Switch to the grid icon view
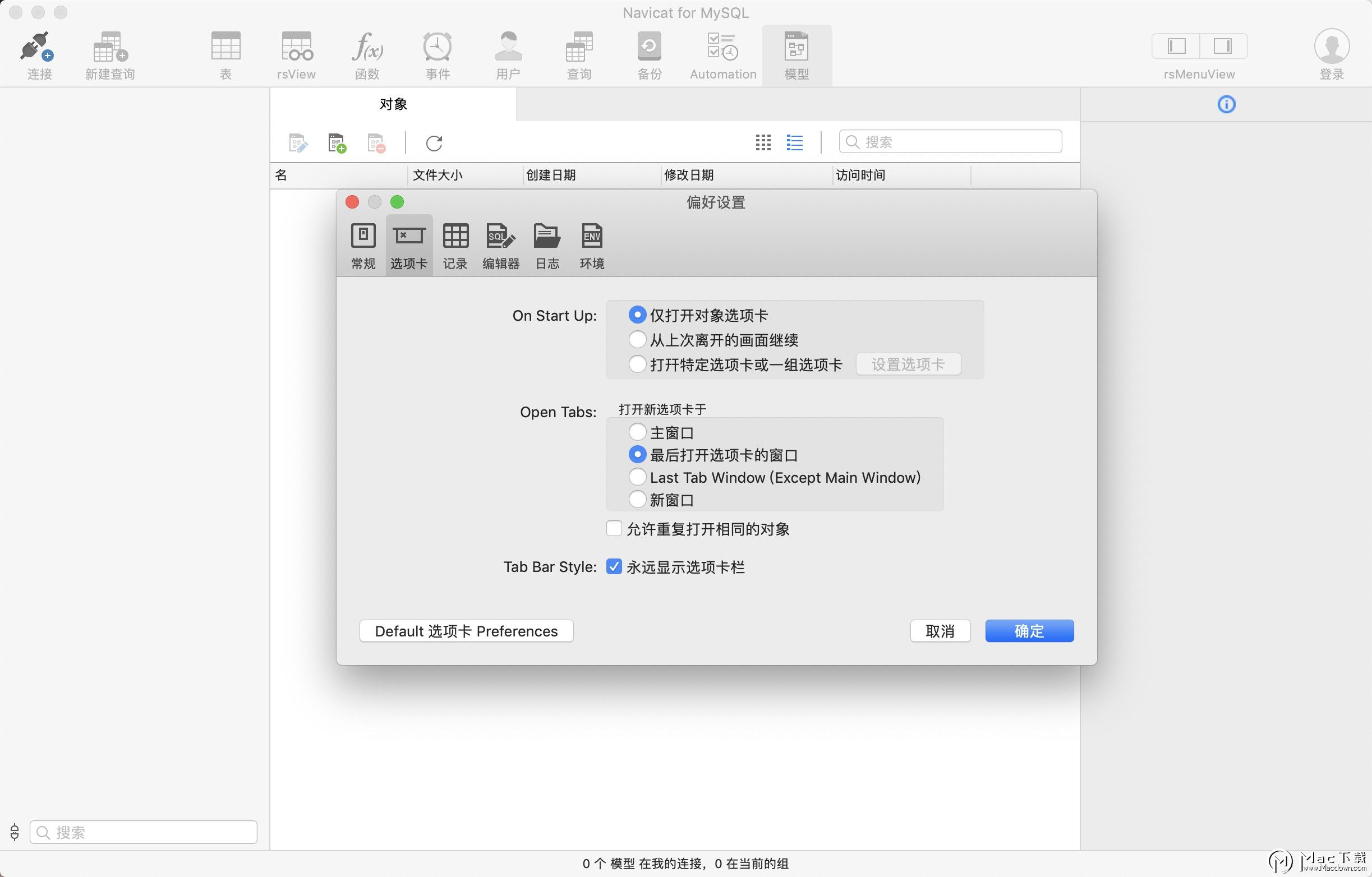The width and height of the screenshot is (1372, 877). click(x=763, y=142)
